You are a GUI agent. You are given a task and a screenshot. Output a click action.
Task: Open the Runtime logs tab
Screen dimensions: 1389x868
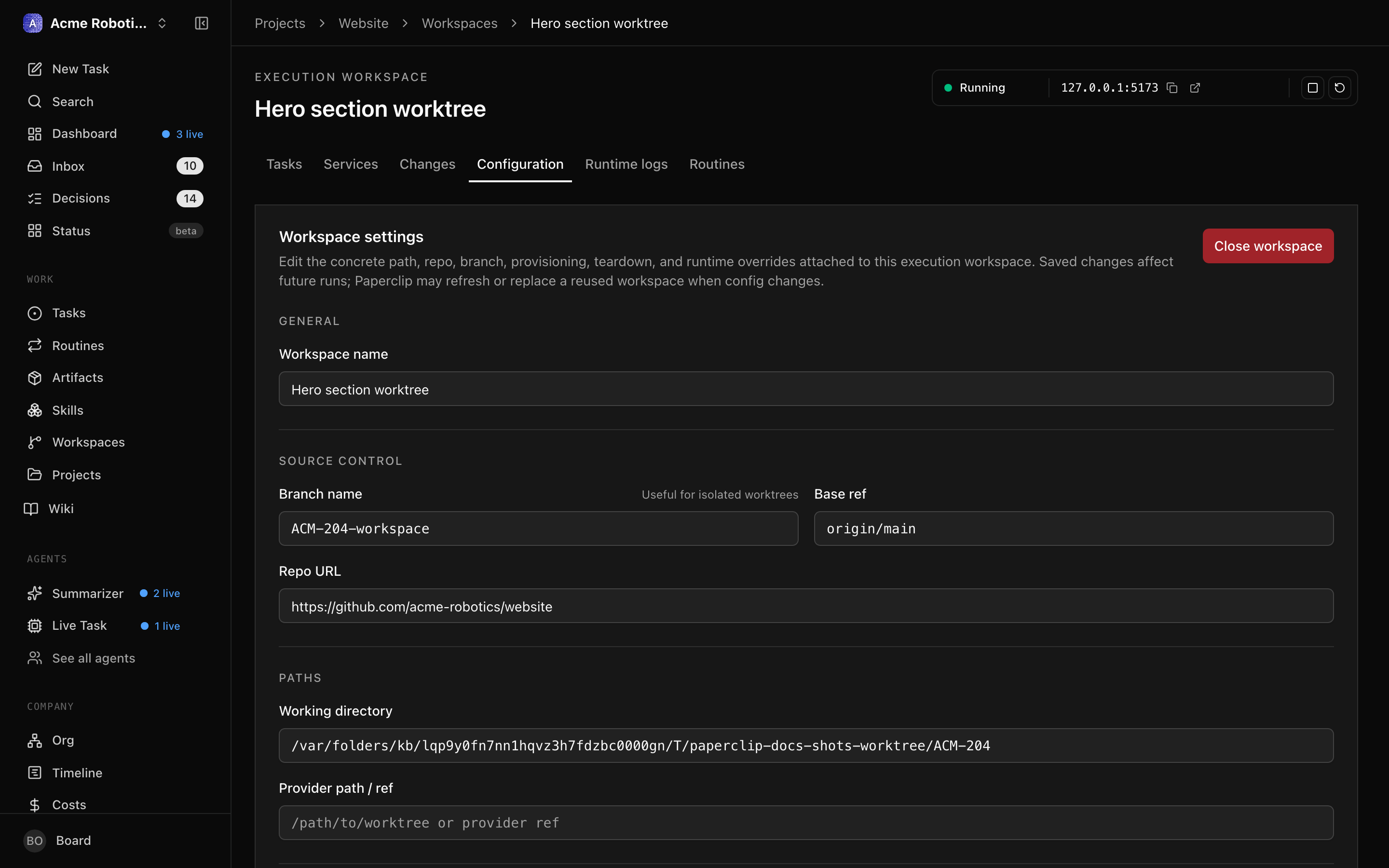click(x=626, y=164)
